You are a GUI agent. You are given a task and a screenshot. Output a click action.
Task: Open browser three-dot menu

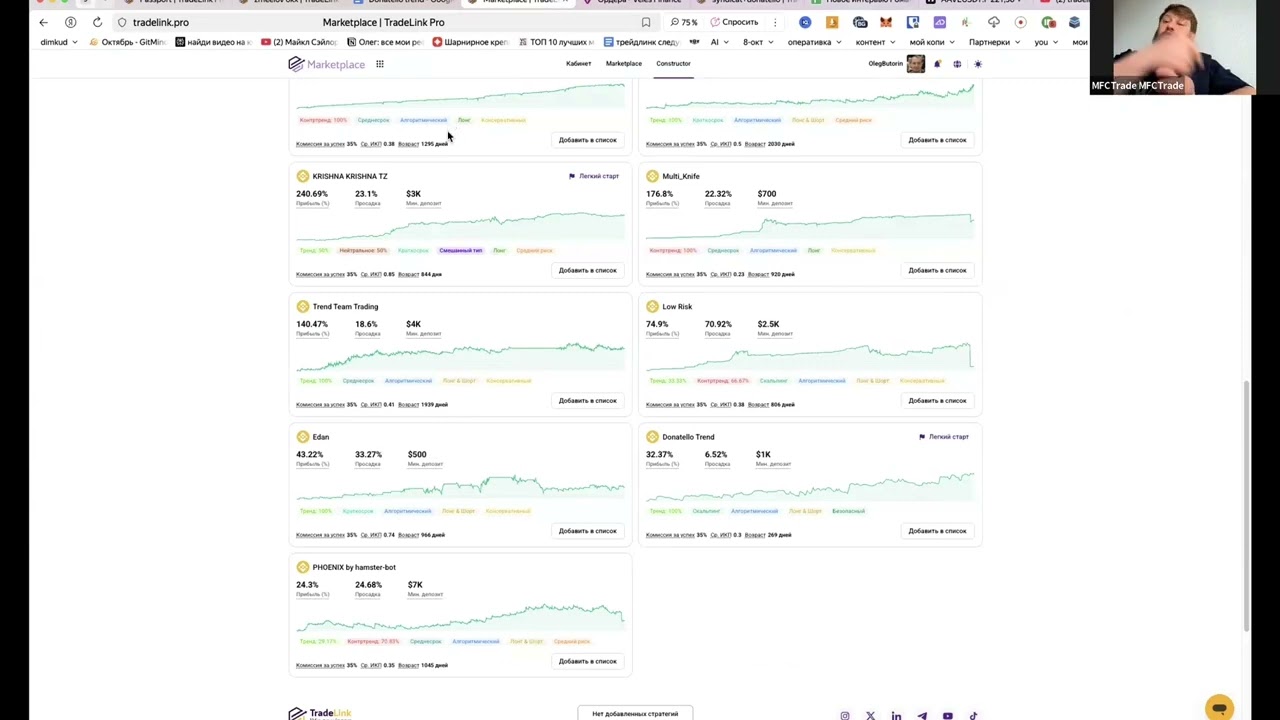click(x=775, y=22)
